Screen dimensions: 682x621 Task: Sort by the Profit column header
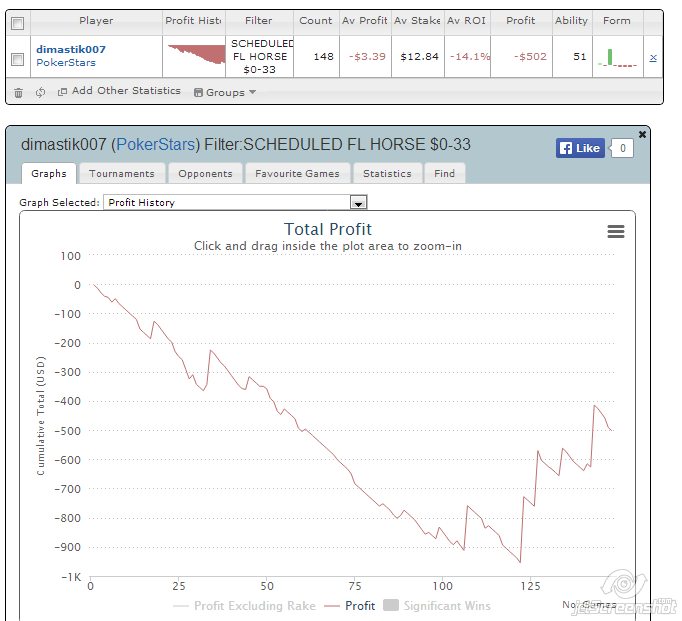[521, 20]
